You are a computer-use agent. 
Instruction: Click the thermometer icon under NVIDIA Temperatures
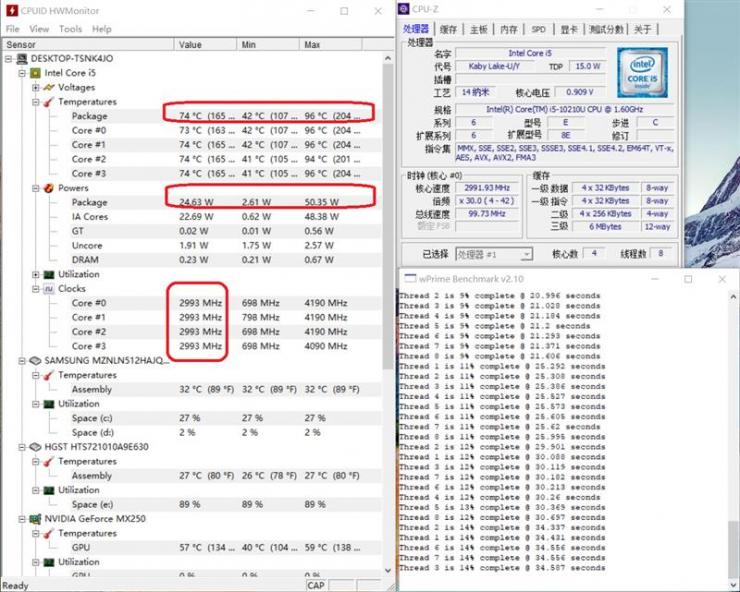(49, 533)
